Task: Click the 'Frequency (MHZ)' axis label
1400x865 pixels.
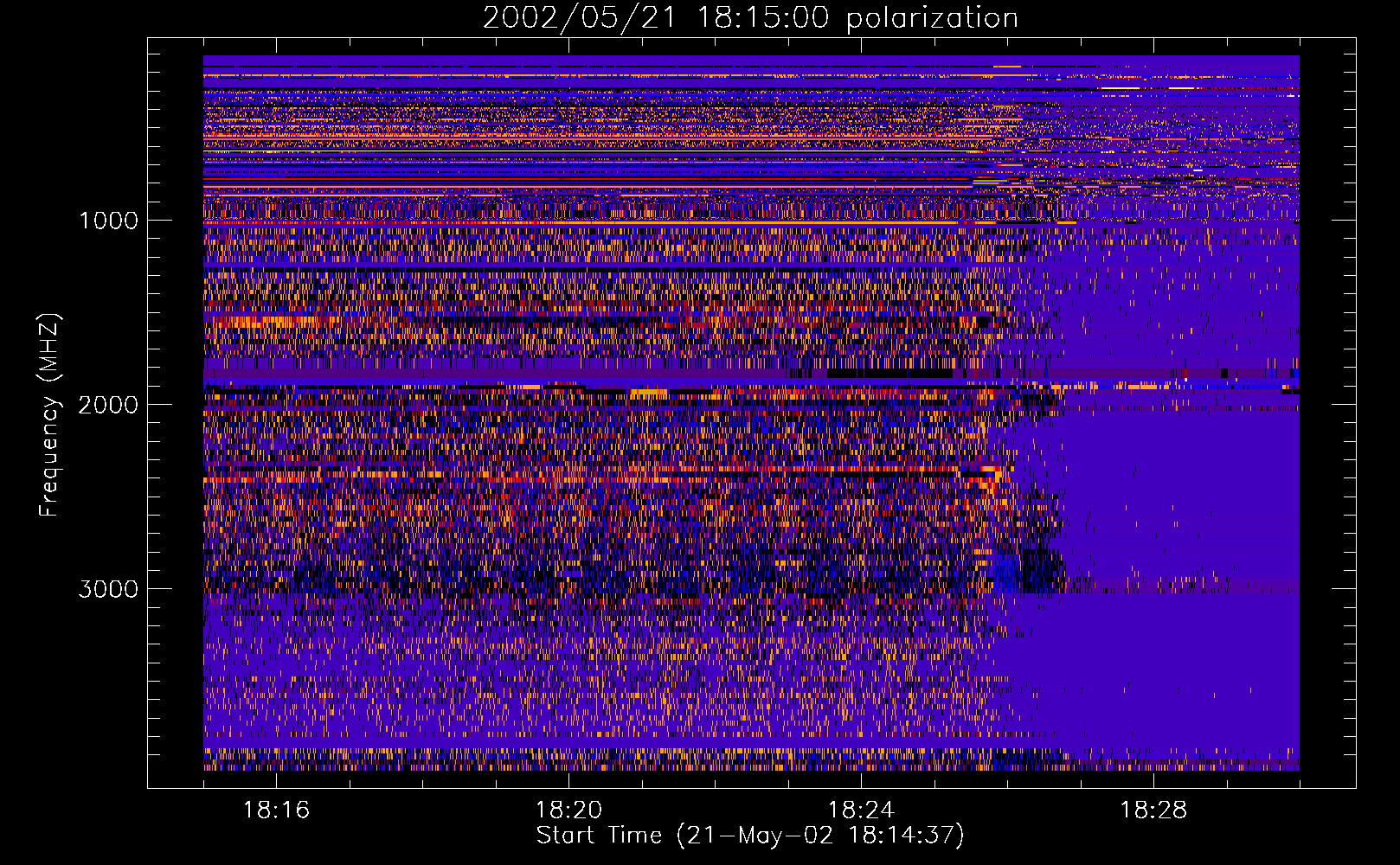Action: click(49, 415)
